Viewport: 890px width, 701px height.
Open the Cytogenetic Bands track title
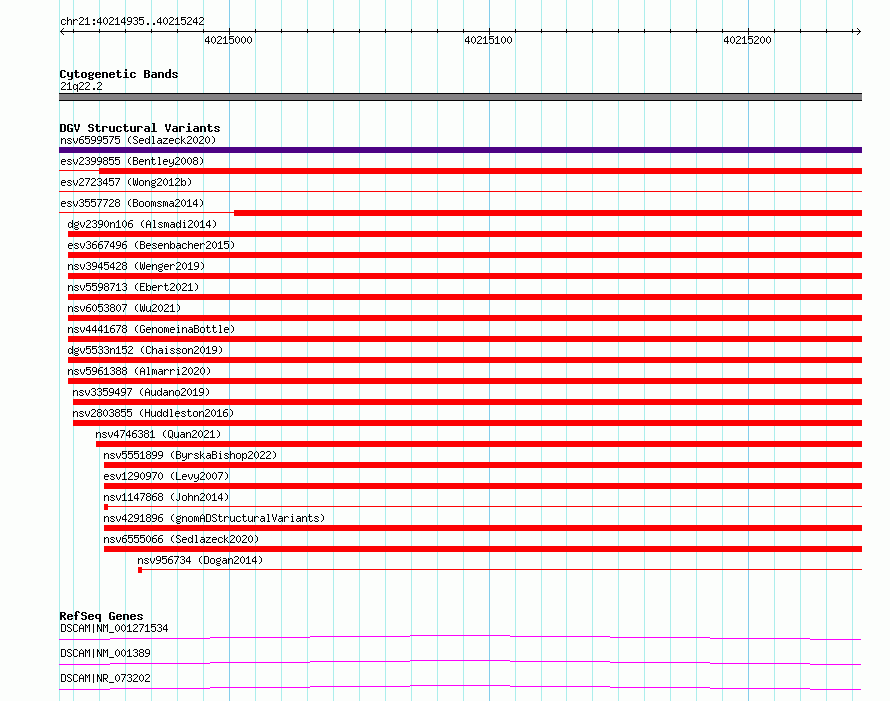point(119,74)
